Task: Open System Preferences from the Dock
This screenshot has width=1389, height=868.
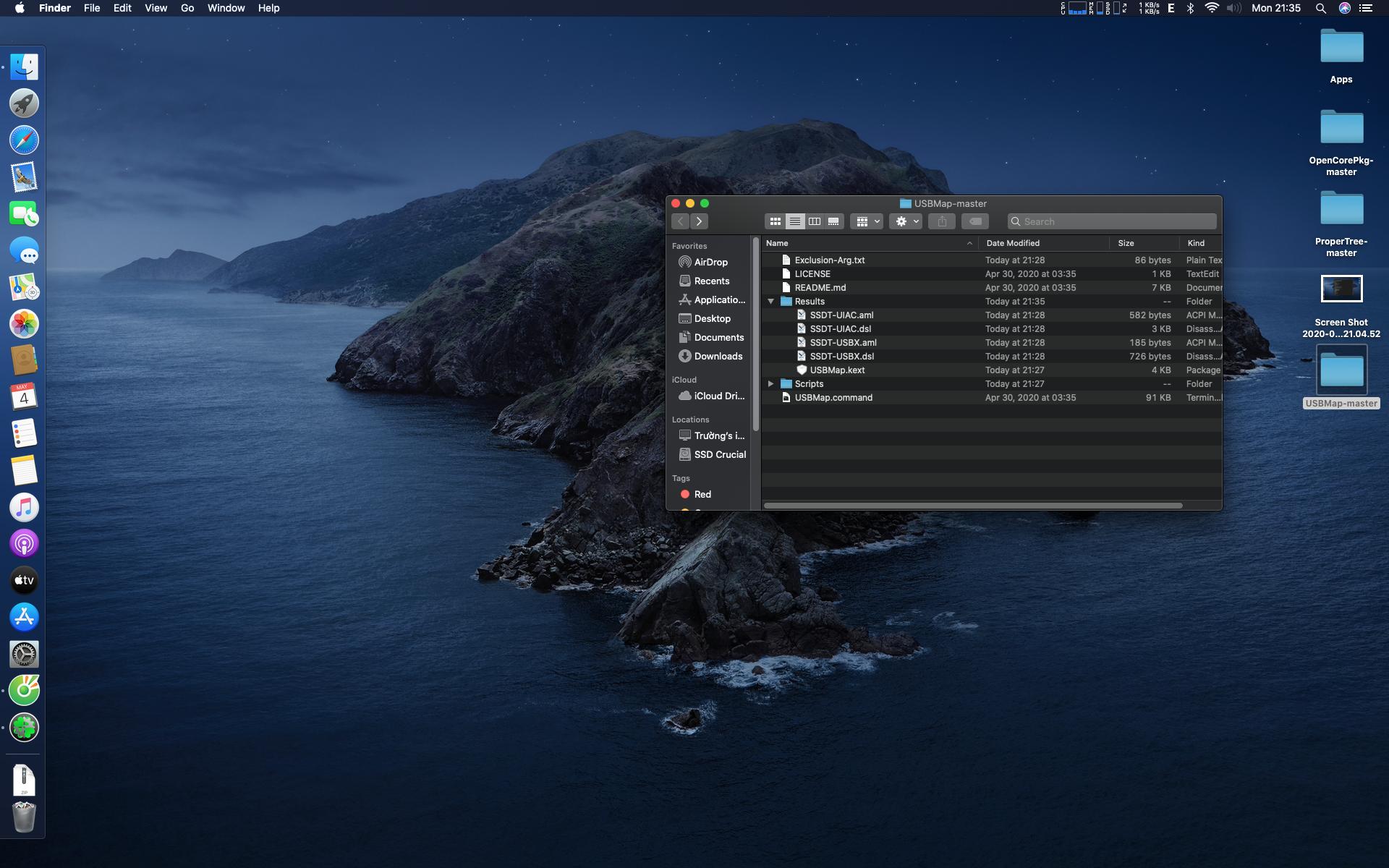Action: coord(24,654)
